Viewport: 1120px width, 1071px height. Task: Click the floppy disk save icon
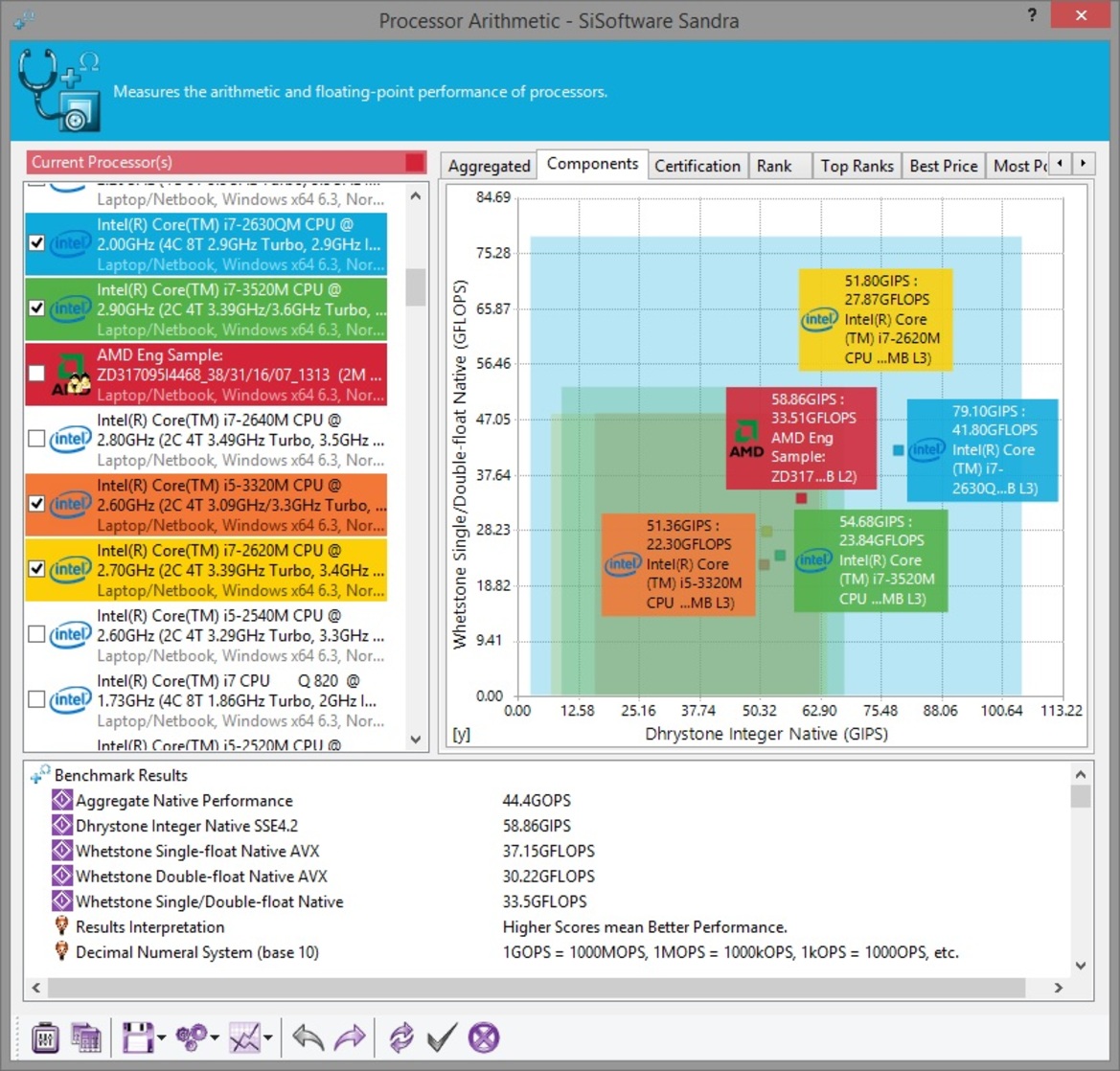138,1037
